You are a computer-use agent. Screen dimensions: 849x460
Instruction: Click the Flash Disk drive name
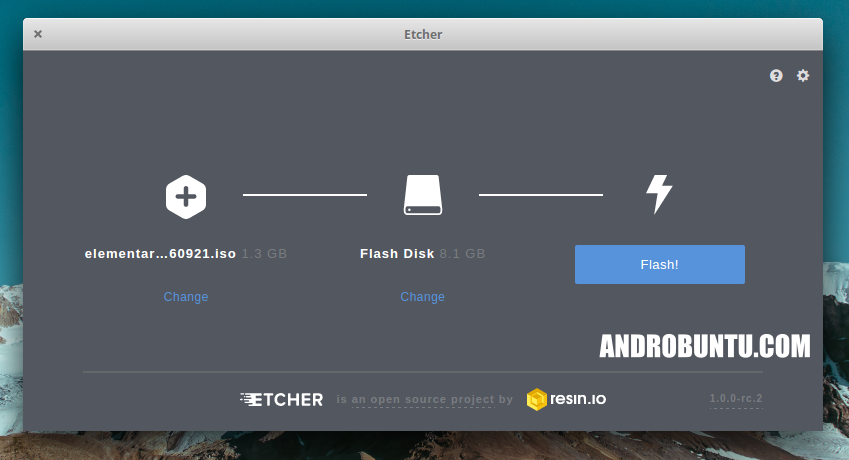[397, 254]
